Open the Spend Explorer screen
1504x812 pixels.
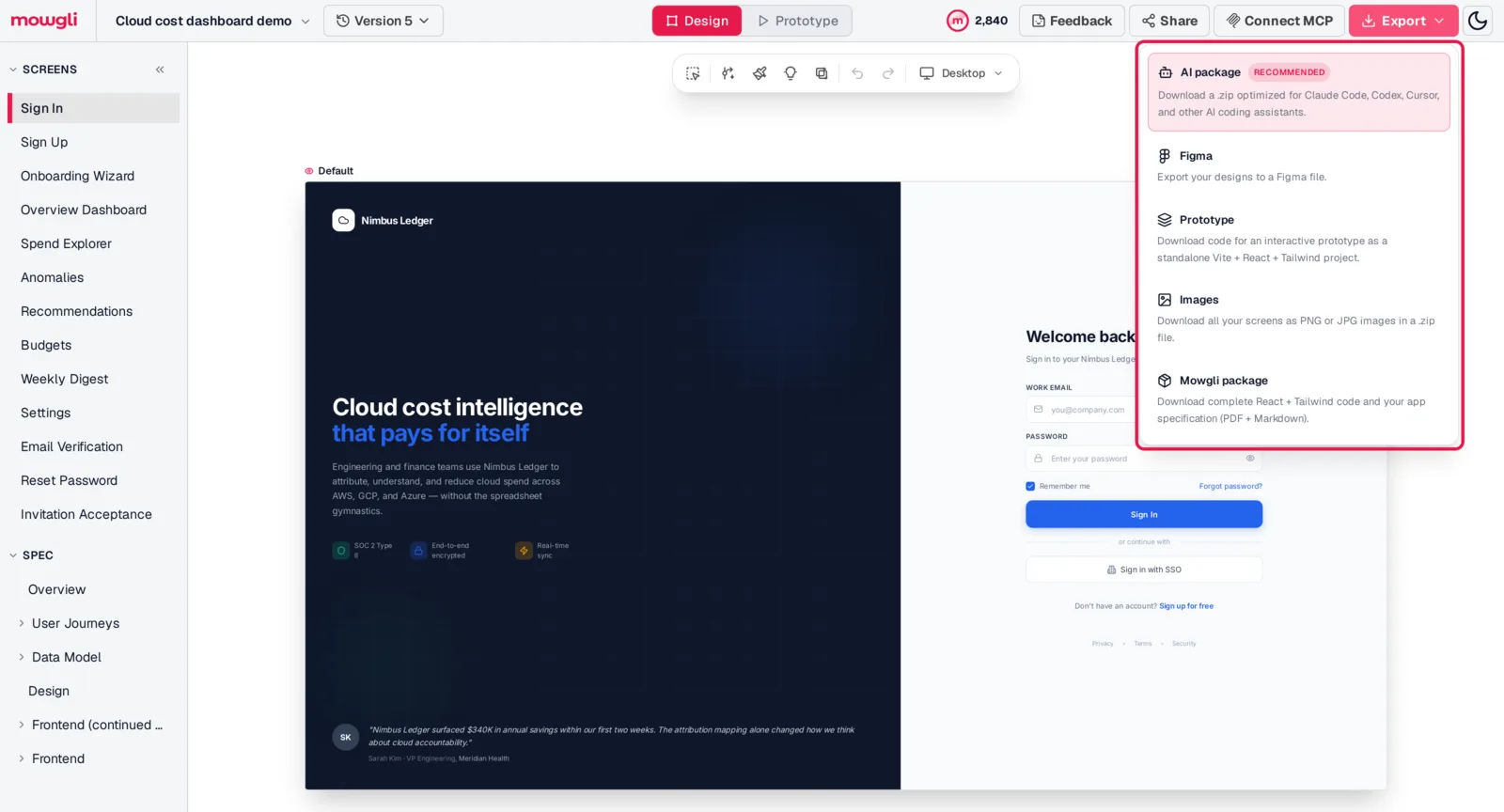[x=93, y=243]
